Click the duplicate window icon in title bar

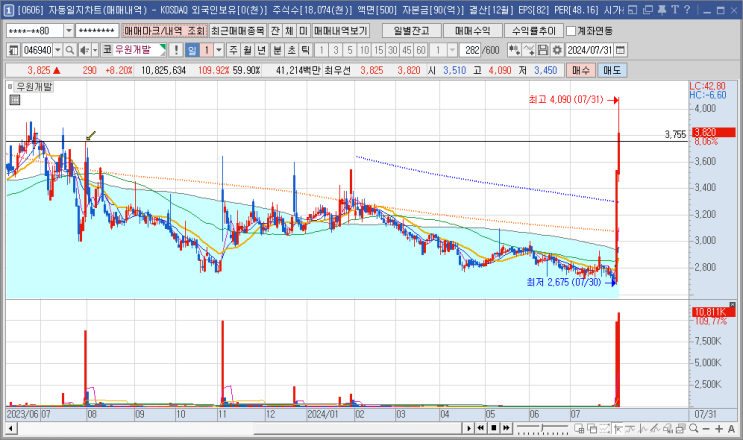[x=648, y=10]
